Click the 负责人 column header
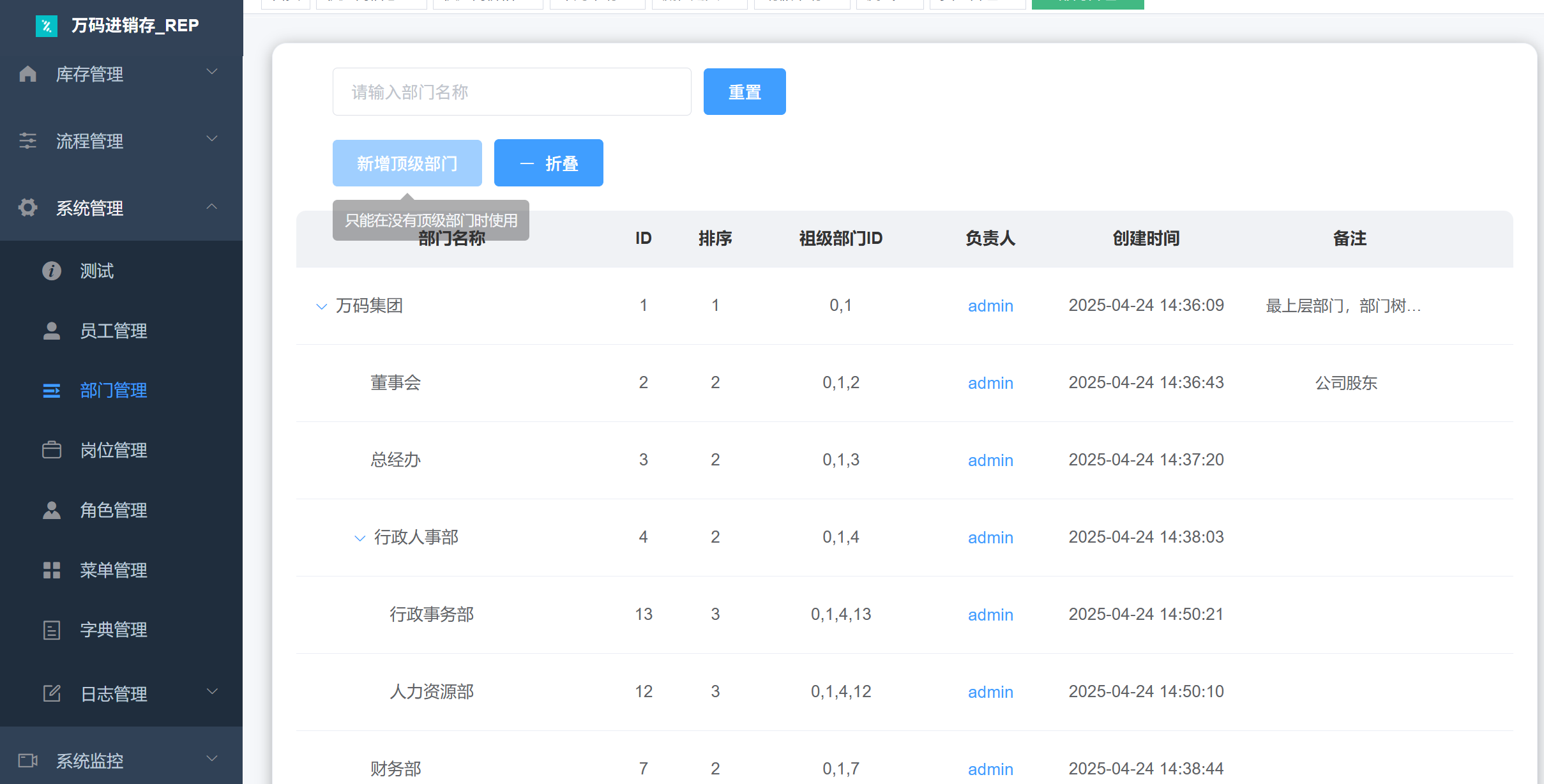This screenshot has width=1544, height=784. [990, 239]
